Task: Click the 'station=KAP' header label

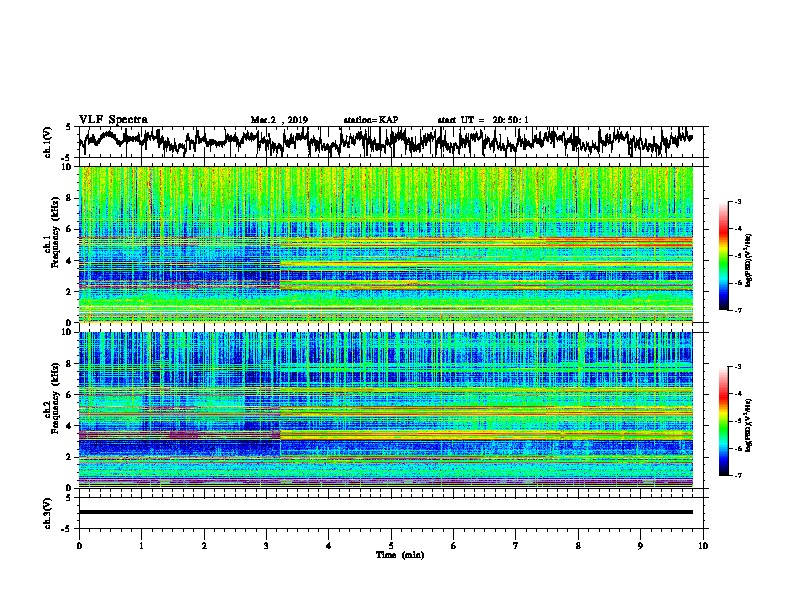Action: 371,120
